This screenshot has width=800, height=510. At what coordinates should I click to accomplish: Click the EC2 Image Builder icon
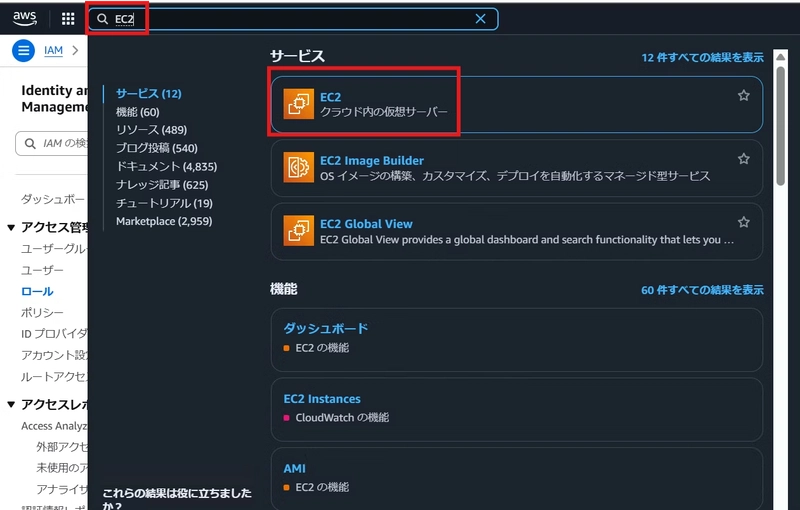pyautogui.click(x=298, y=167)
